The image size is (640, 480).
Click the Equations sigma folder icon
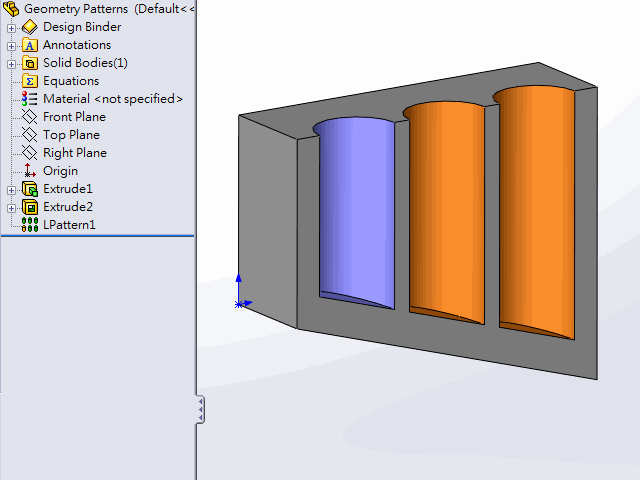click(30, 81)
